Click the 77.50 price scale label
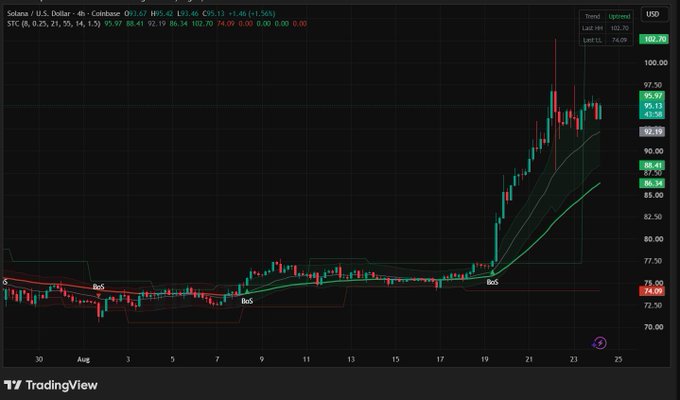Image resolution: width=680 pixels, height=400 pixels. click(x=654, y=261)
